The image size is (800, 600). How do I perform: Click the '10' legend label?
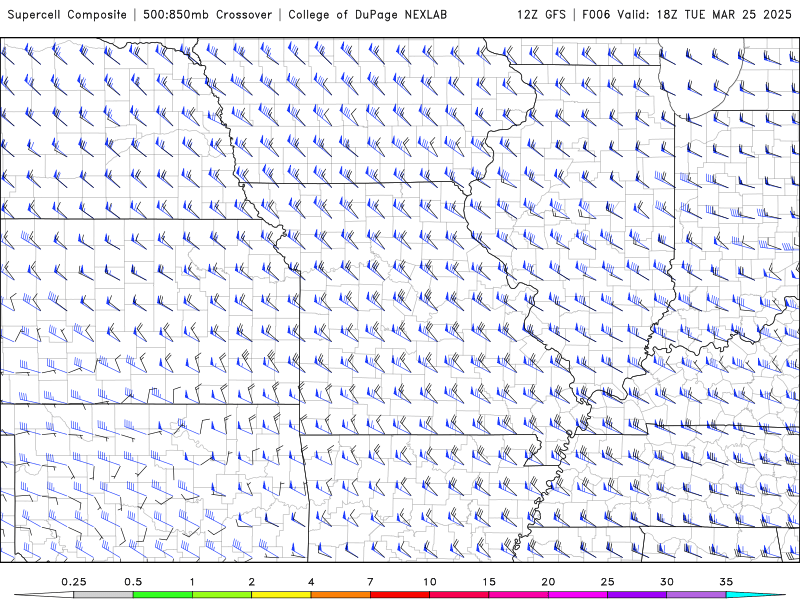coord(430,582)
